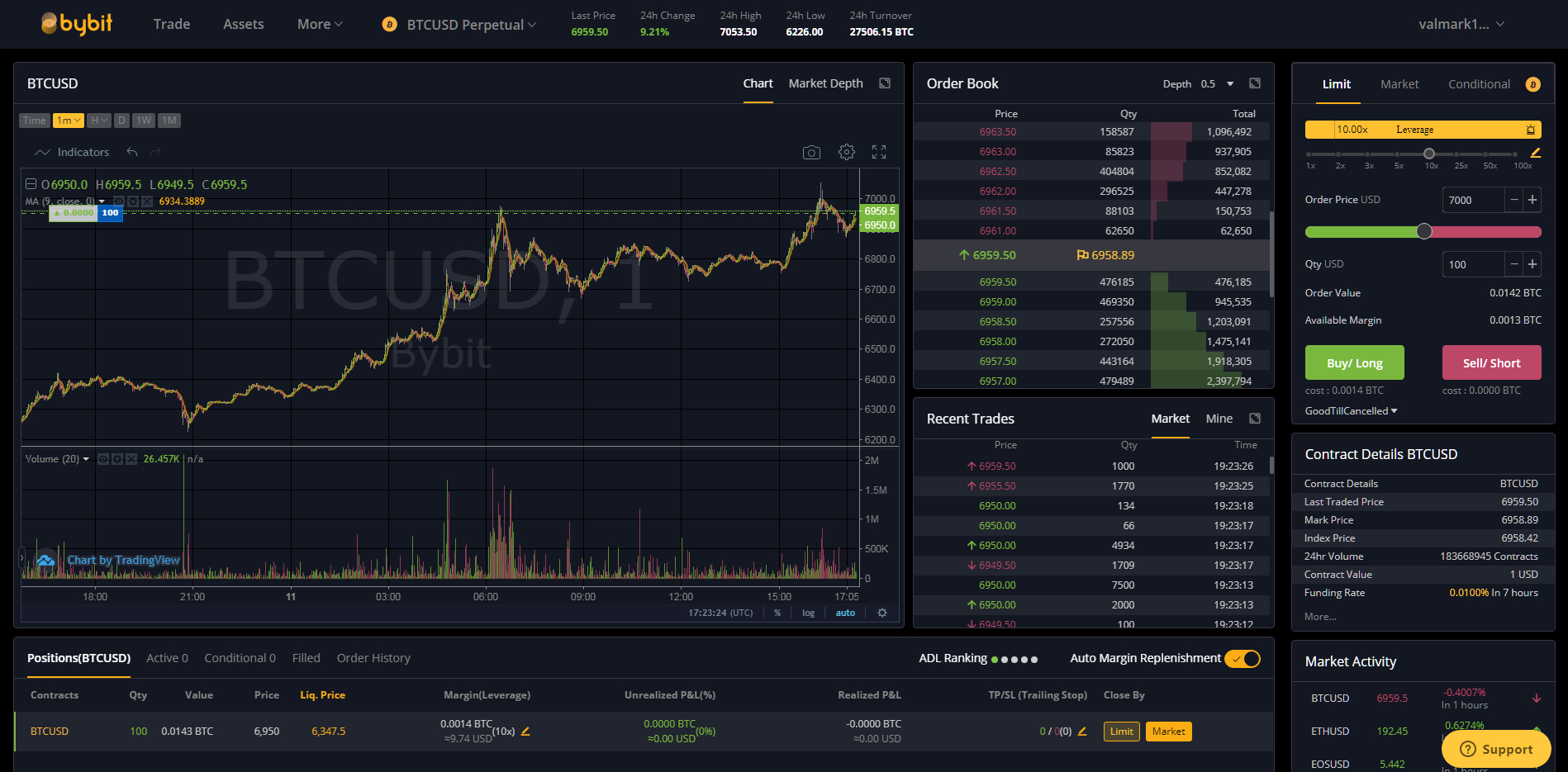Expand the left chart toolbar arrow
Viewport: 1568px width, 772px height.
22,558
